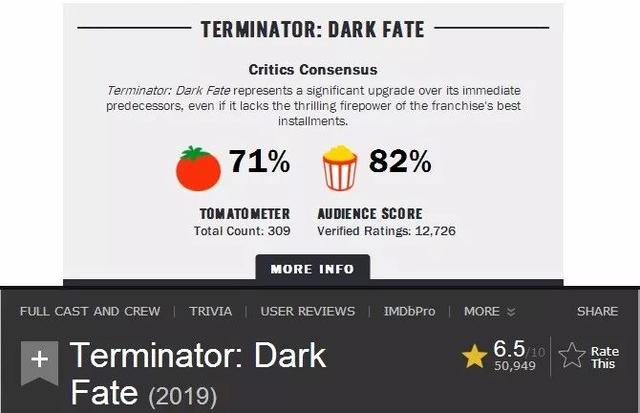This screenshot has width=640, height=413.
Task: Click the SHARE option
Action: click(597, 311)
